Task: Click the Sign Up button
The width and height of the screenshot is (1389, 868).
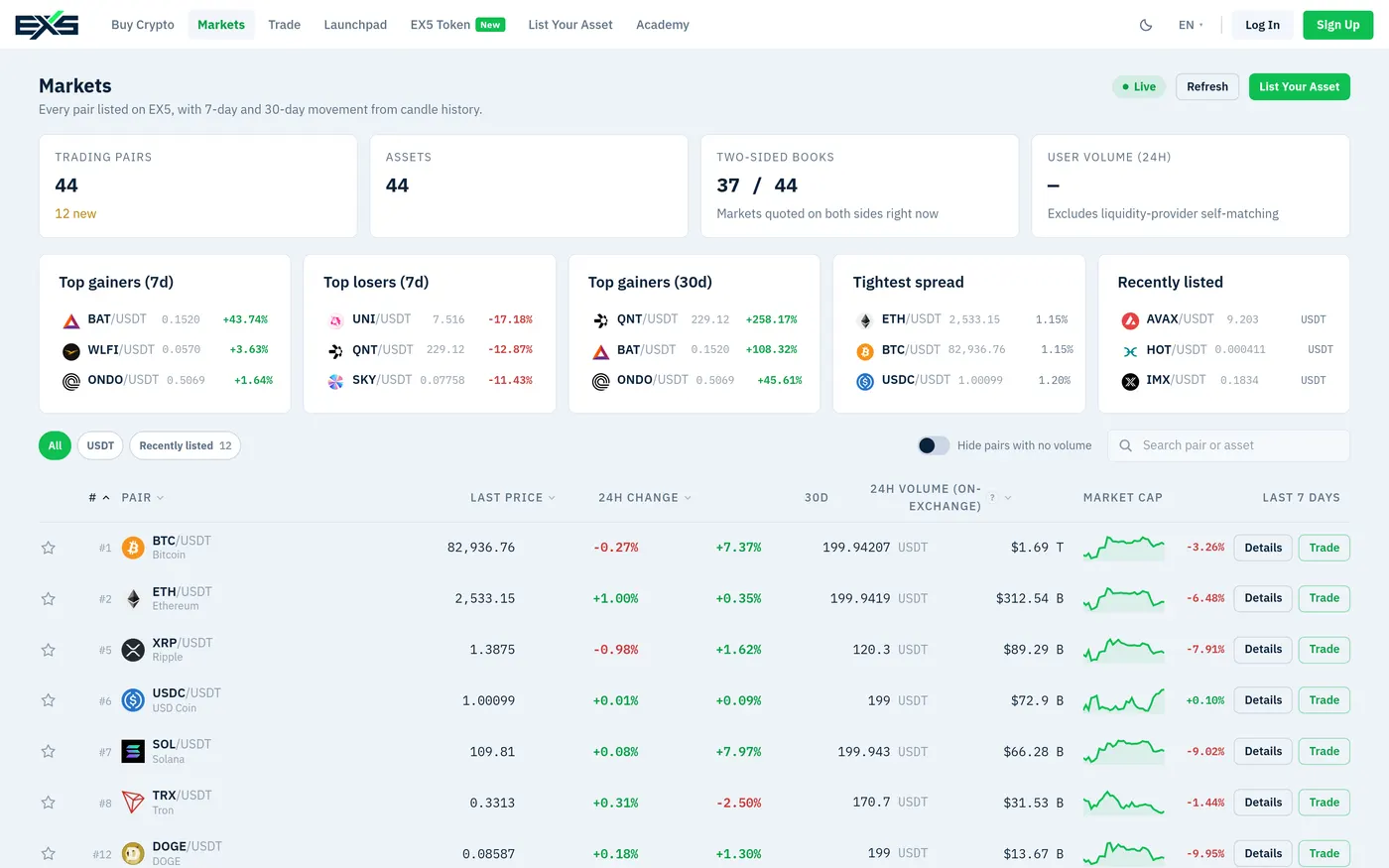Action: point(1337,25)
